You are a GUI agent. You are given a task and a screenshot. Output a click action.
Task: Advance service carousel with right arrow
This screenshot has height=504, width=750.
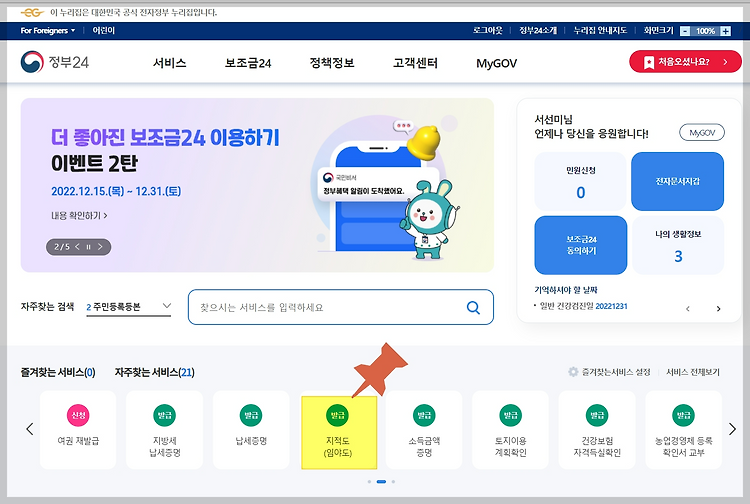click(732, 429)
